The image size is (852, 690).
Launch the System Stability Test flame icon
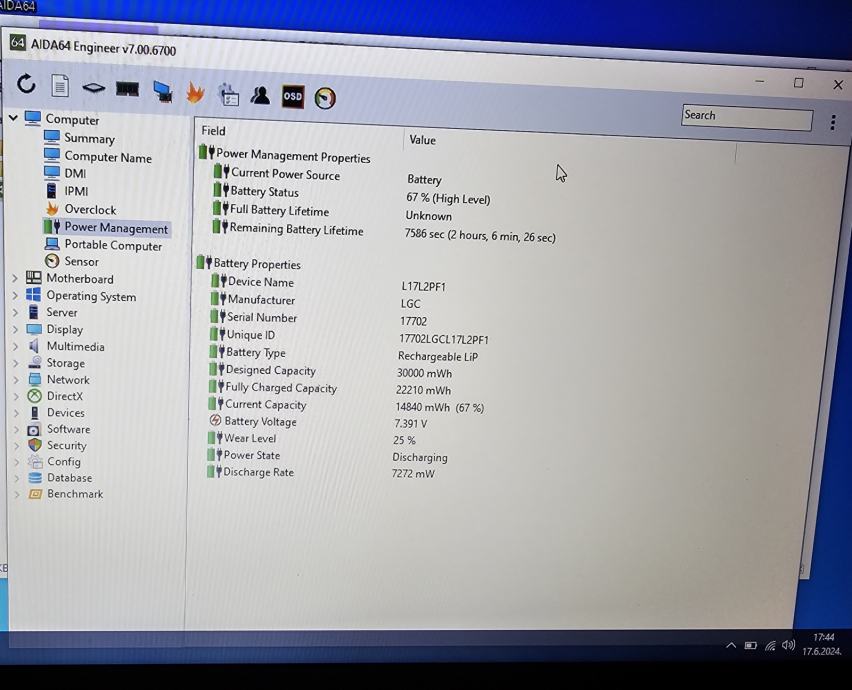coord(196,92)
